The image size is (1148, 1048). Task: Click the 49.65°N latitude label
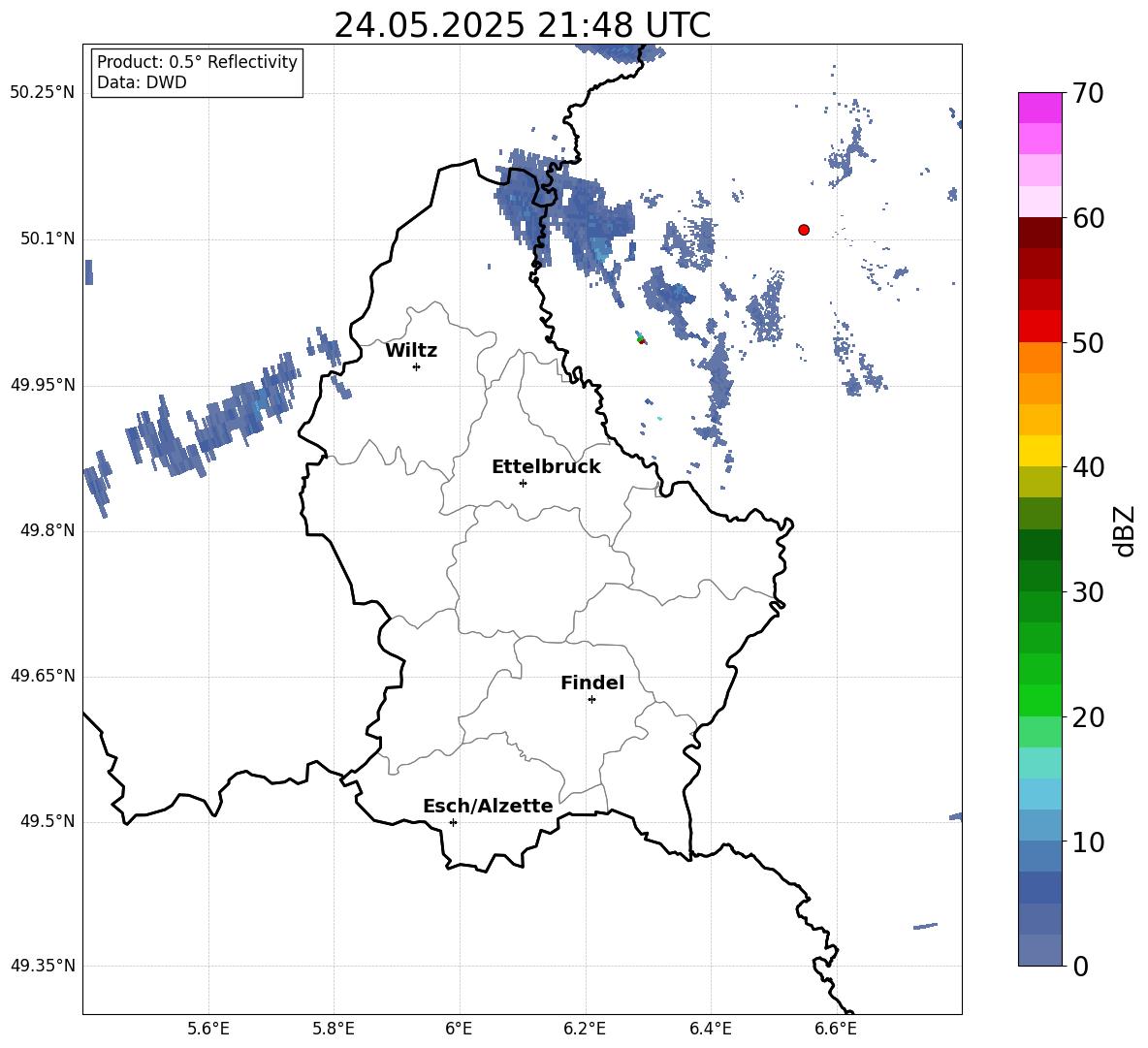coord(43,676)
